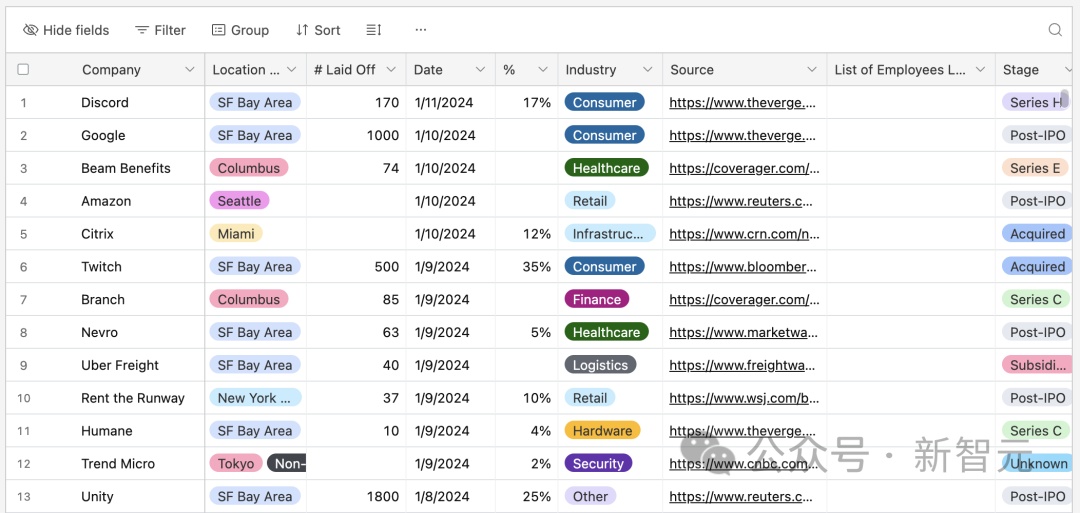Screen dimensions: 1080x513
Task: Toggle the select-all rows checkbox
Action: coord(23,70)
